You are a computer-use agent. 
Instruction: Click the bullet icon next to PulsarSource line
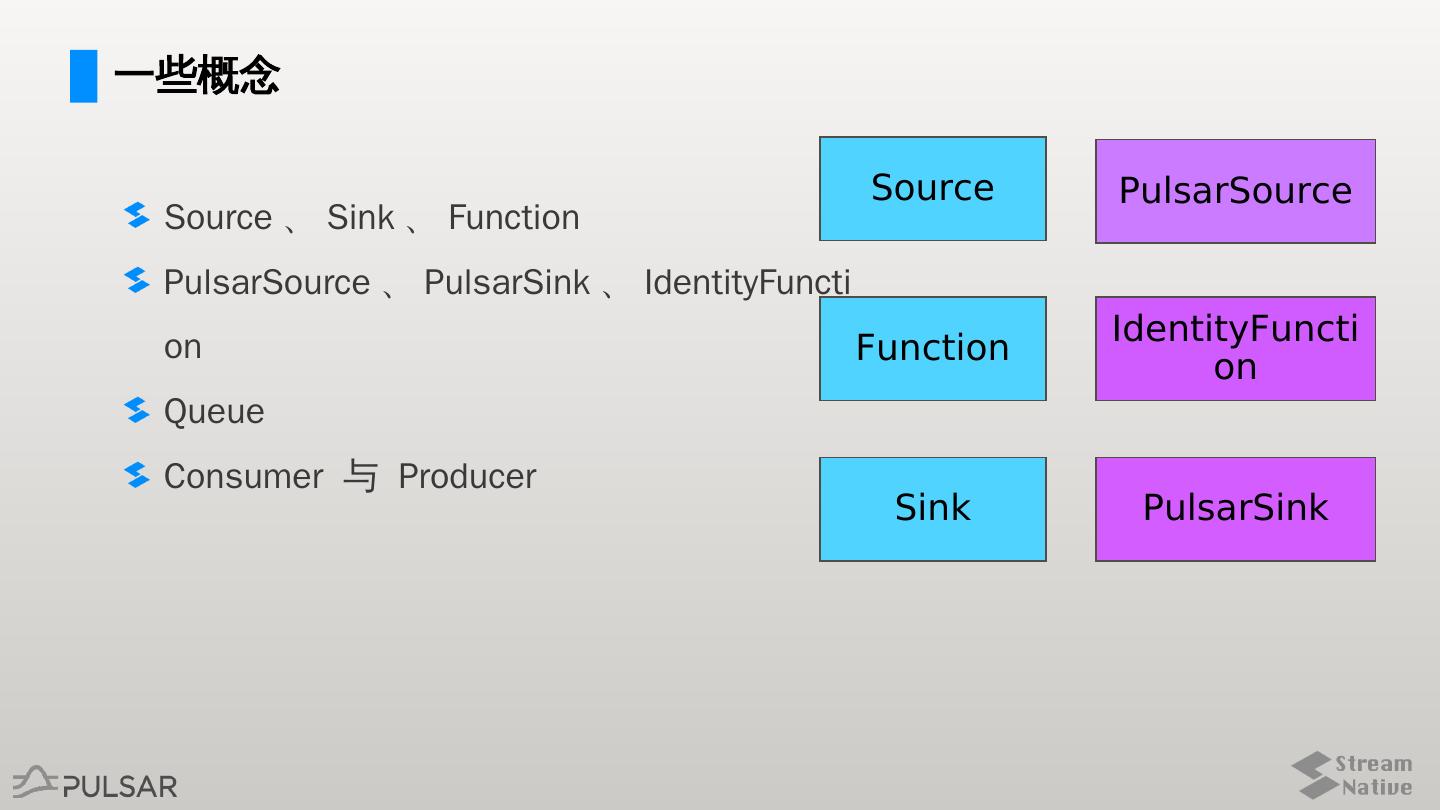pyautogui.click(x=137, y=280)
